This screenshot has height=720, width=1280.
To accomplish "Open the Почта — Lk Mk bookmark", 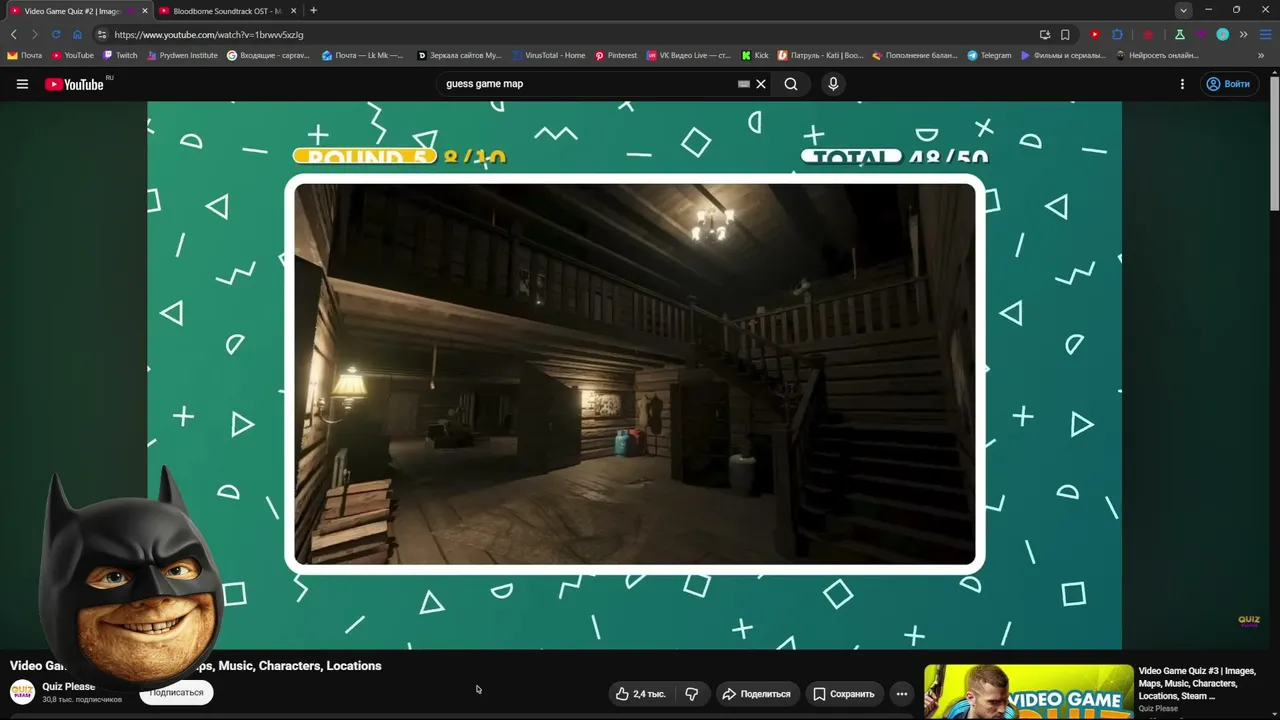I will click(x=362, y=56).
